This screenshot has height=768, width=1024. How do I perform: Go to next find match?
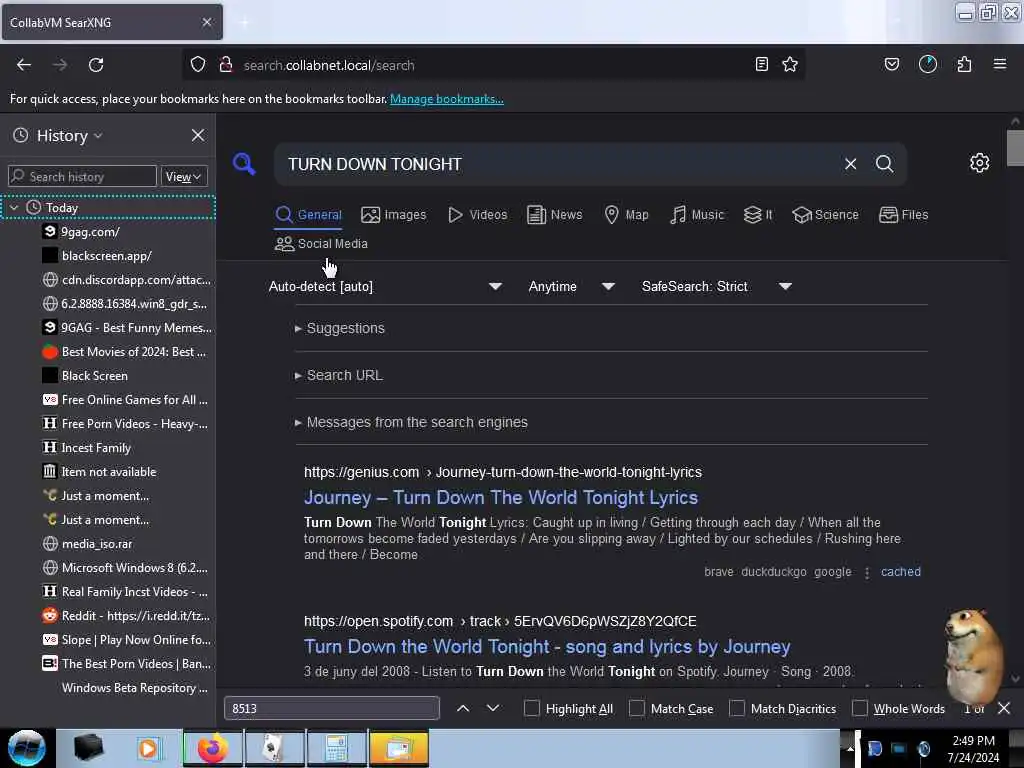(x=493, y=709)
